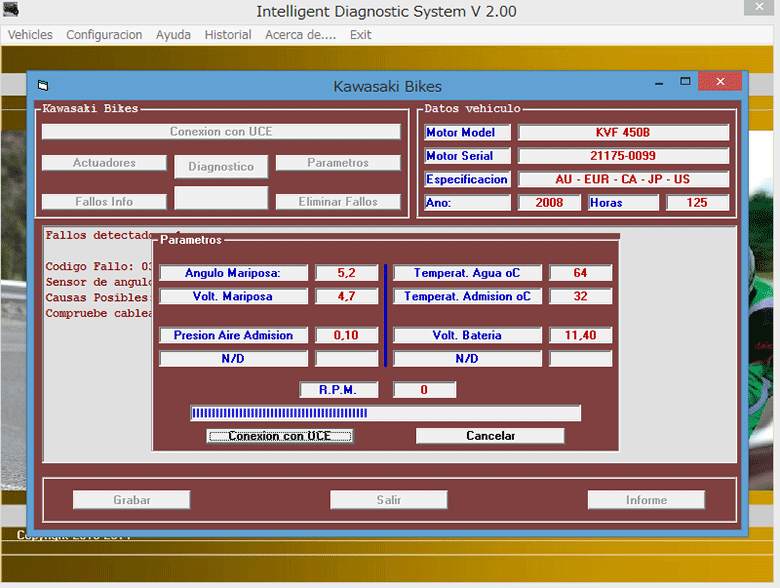The height and width of the screenshot is (588, 780).
Task: Open the Ayuda menu
Action: pyautogui.click(x=173, y=35)
